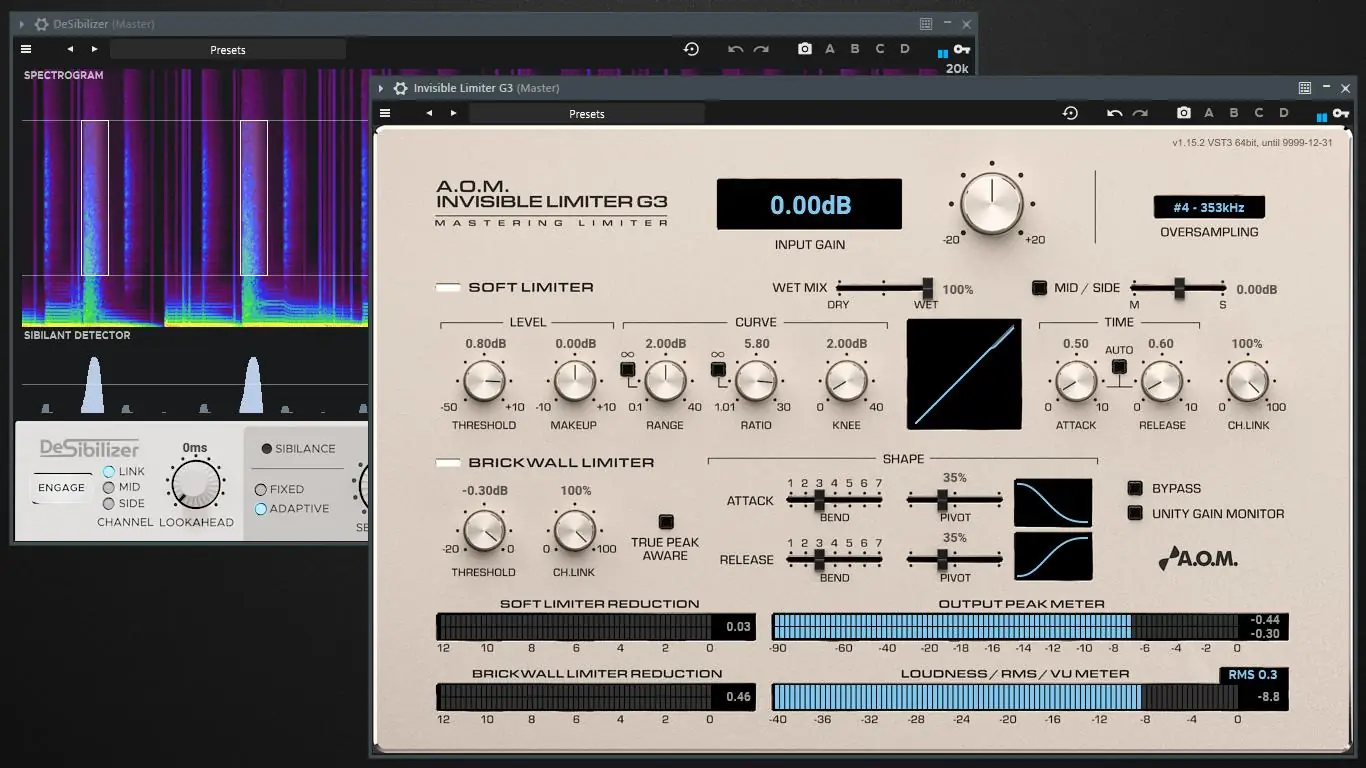
Task: Select snapshot slot C in DeSibilizer
Action: [880, 49]
